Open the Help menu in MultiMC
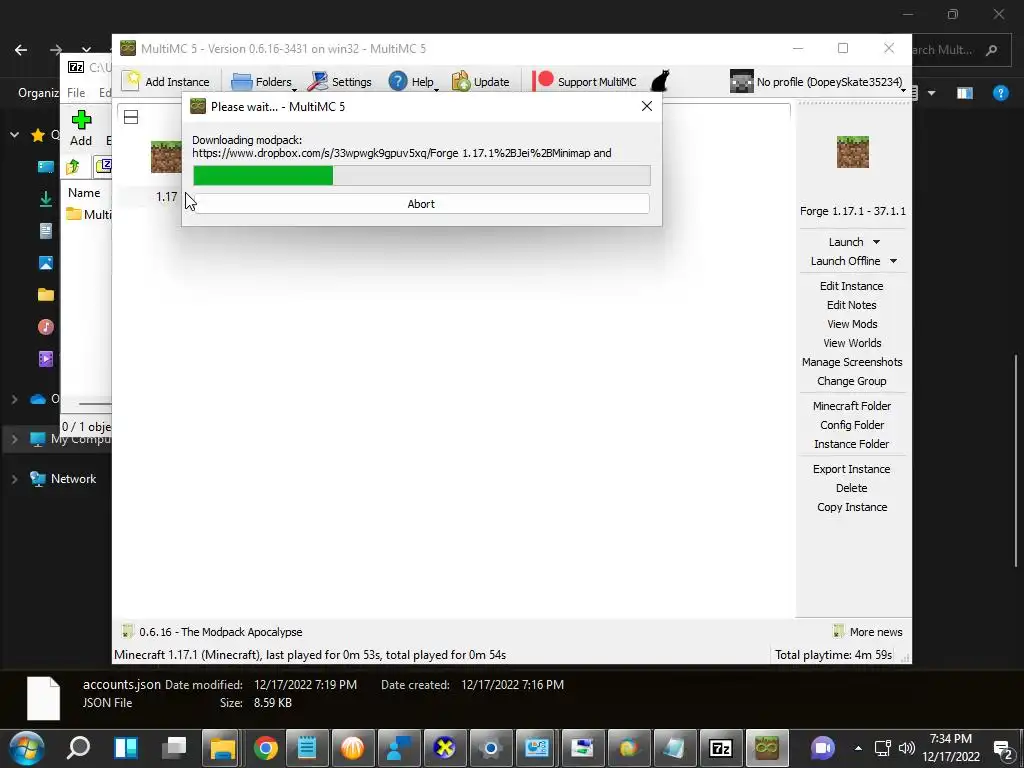The image size is (1024, 768). [413, 82]
